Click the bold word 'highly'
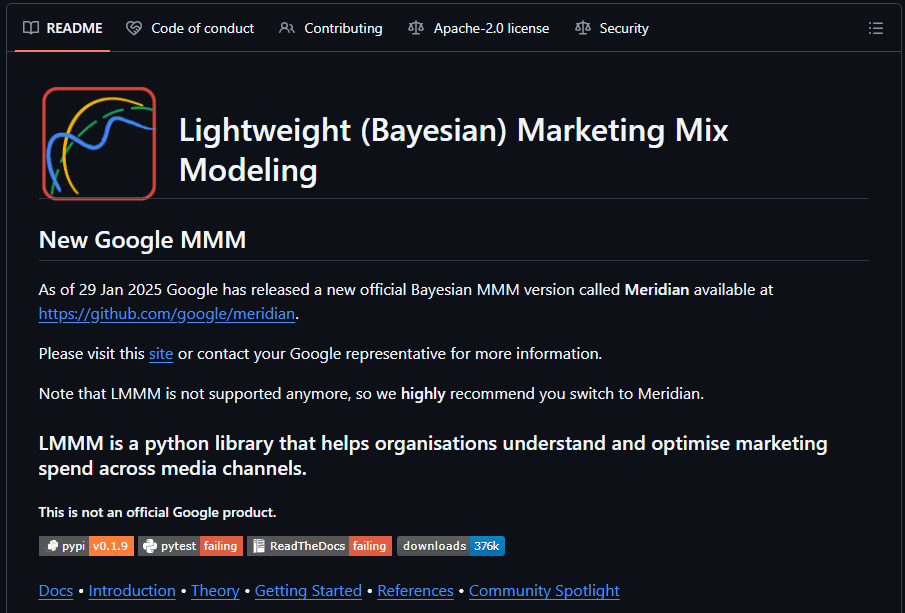The height and width of the screenshot is (613, 905). pyautogui.click(x=423, y=394)
